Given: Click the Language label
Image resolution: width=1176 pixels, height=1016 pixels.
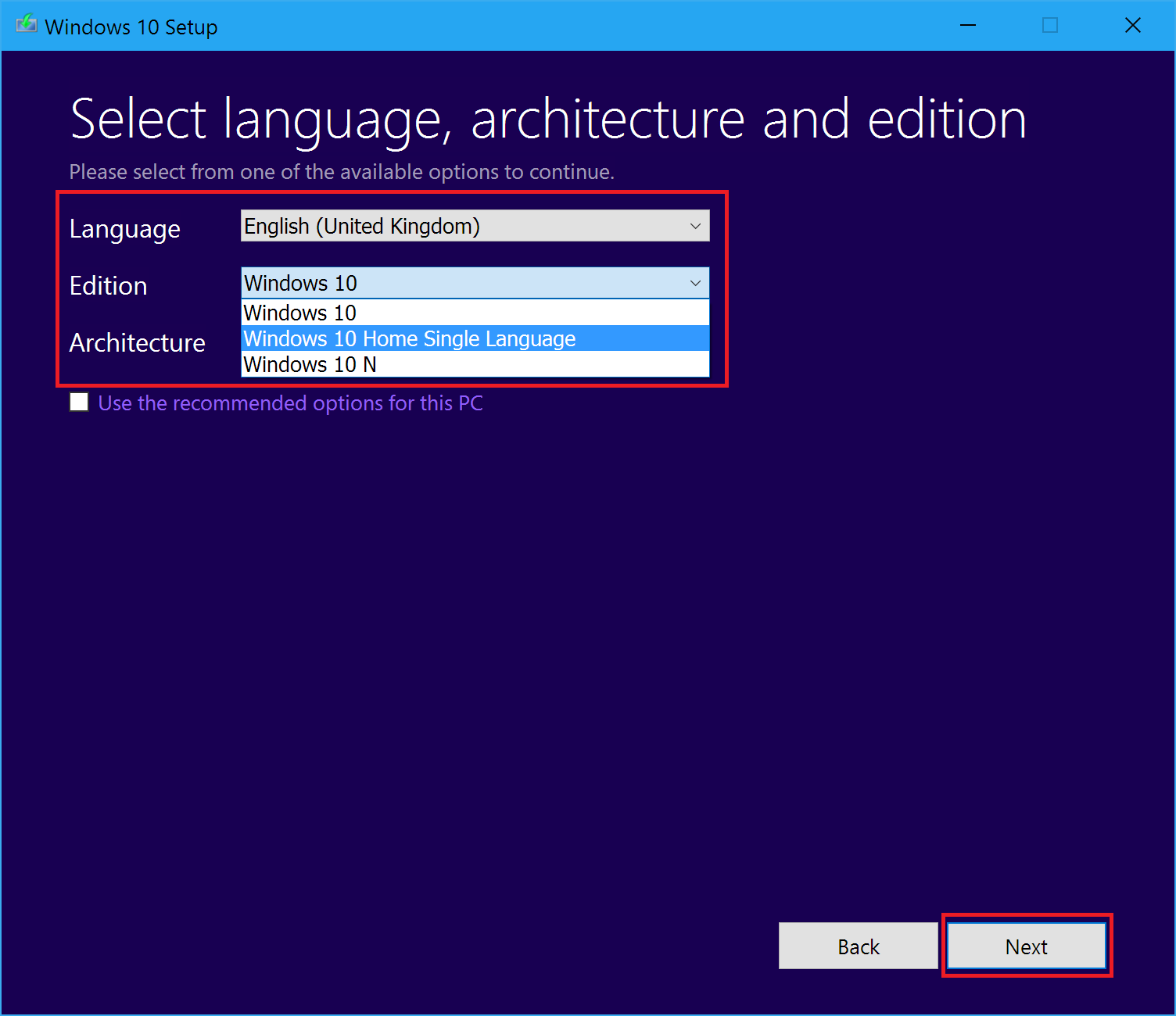Looking at the screenshot, I should tap(125, 229).
